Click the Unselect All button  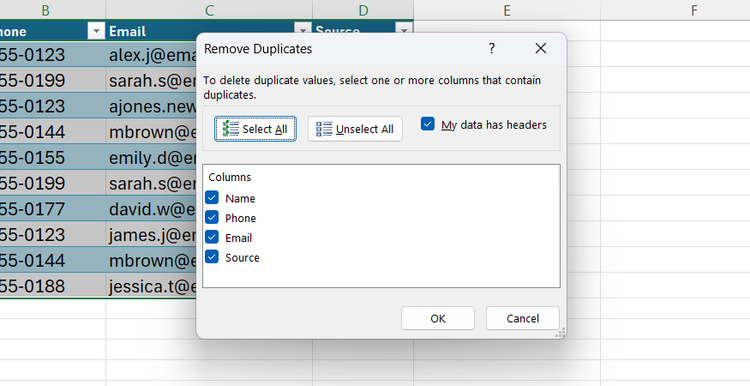point(355,129)
